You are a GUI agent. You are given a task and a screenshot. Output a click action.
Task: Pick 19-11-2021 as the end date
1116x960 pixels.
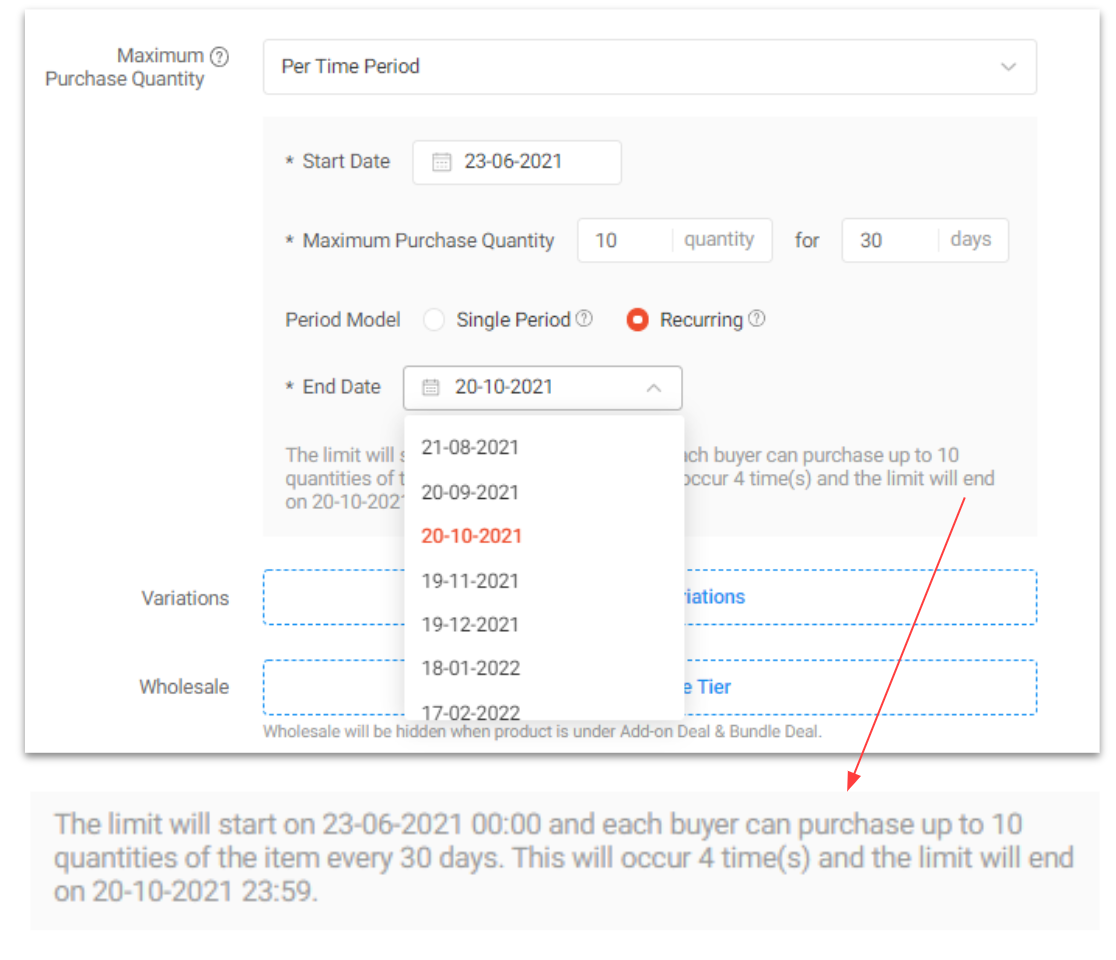point(469,580)
